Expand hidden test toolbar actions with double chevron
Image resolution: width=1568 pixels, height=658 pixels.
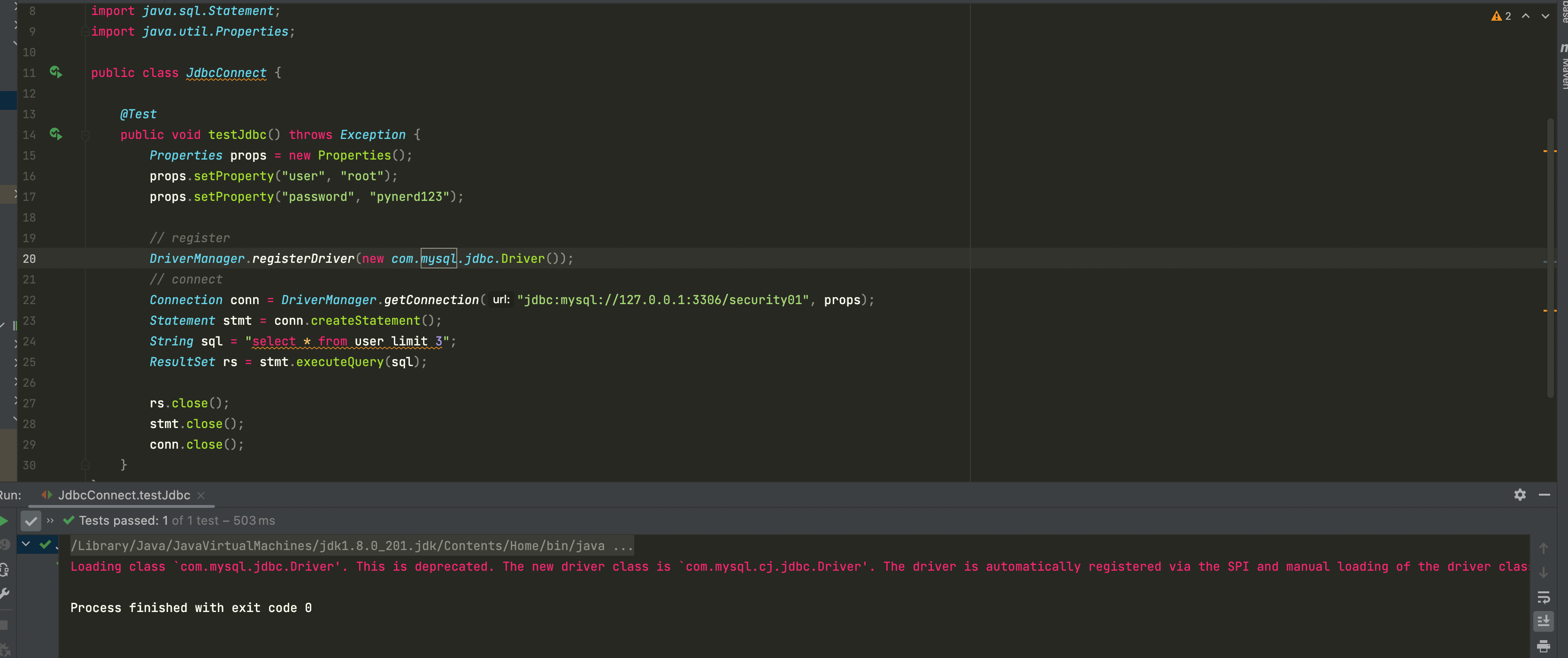pos(50,520)
